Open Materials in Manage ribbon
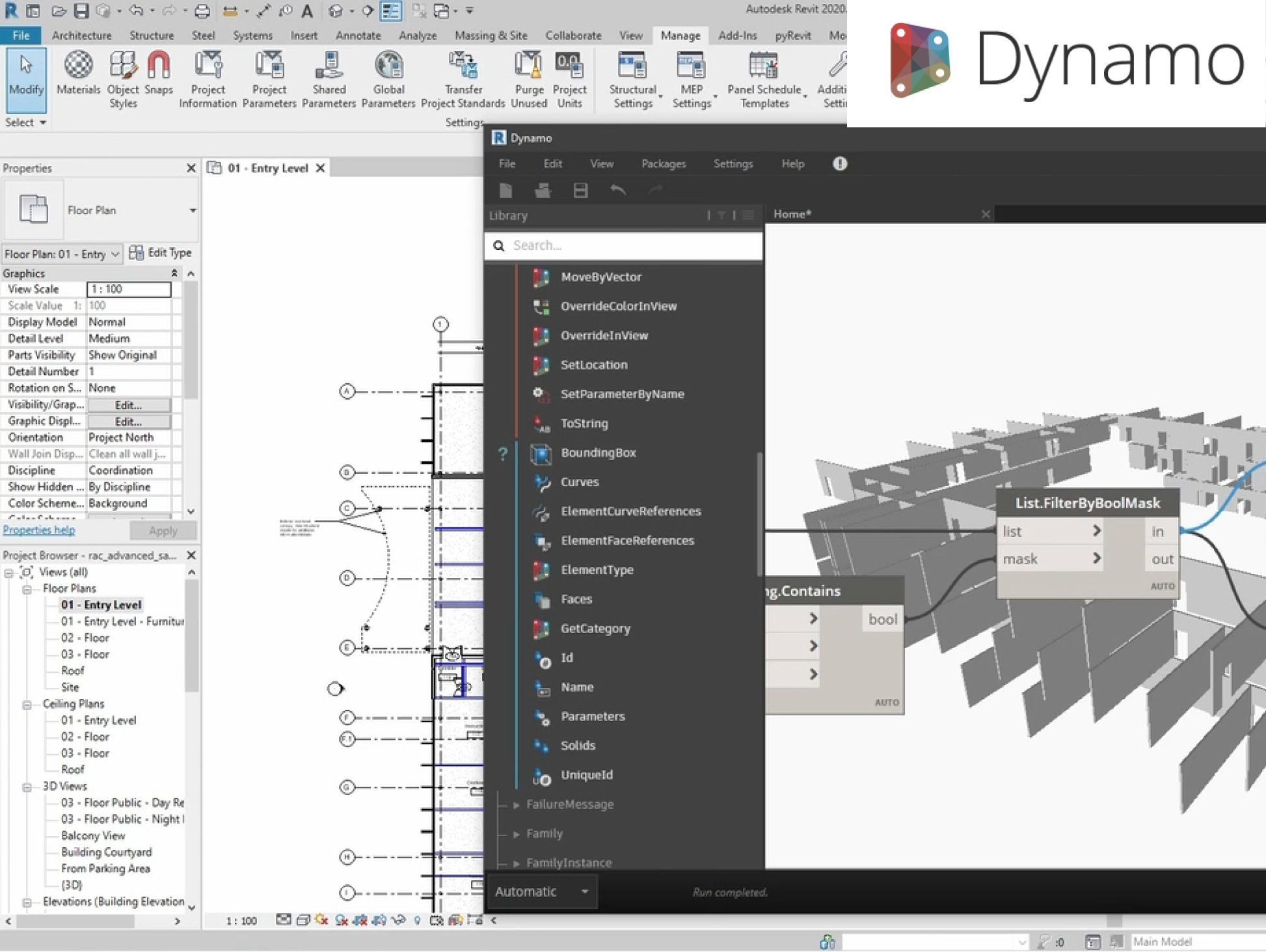1266x952 pixels. click(x=78, y=73)
